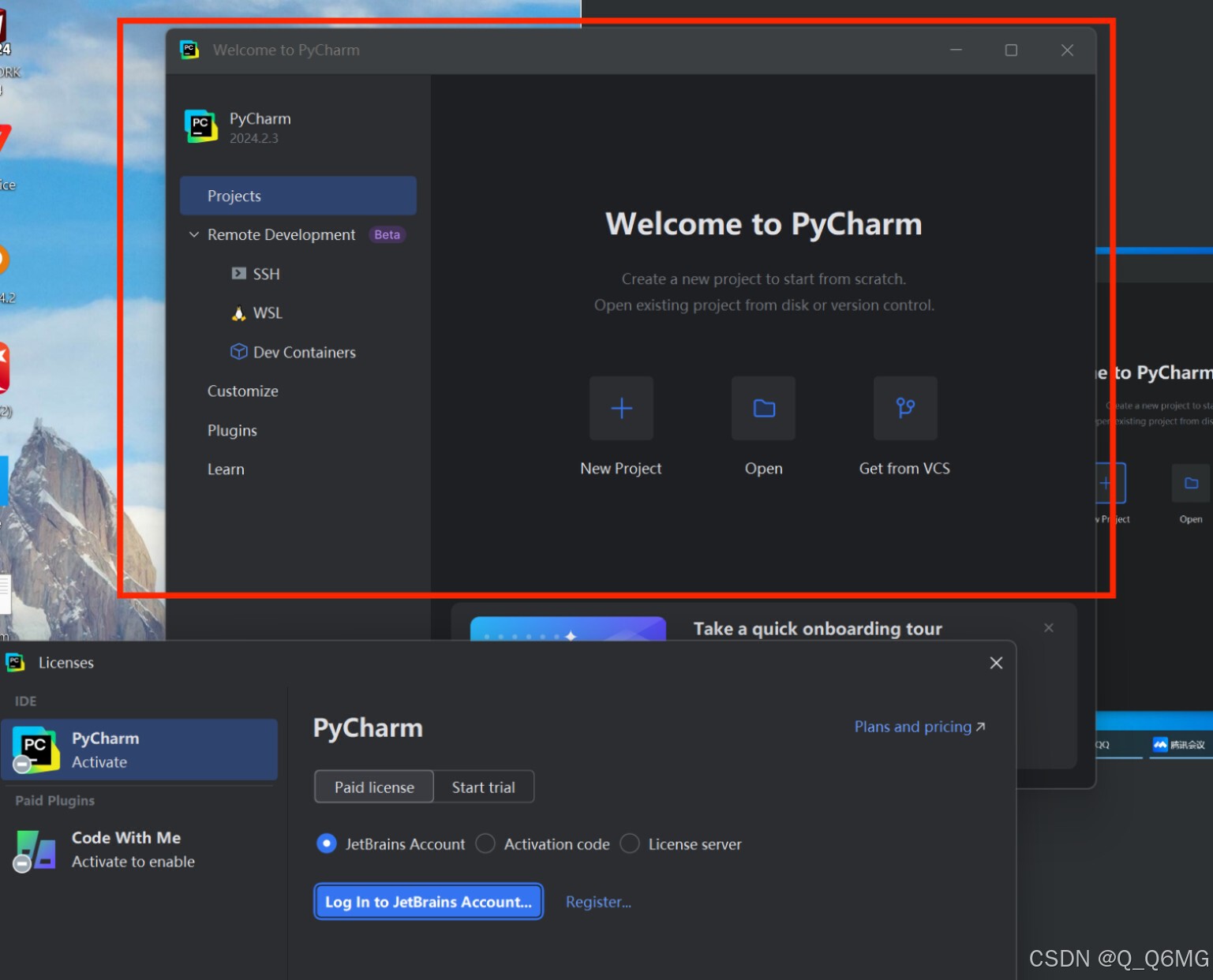Click the Beta badge next to Remote Development
1213x980 pixels.
(x=387, y=234)
